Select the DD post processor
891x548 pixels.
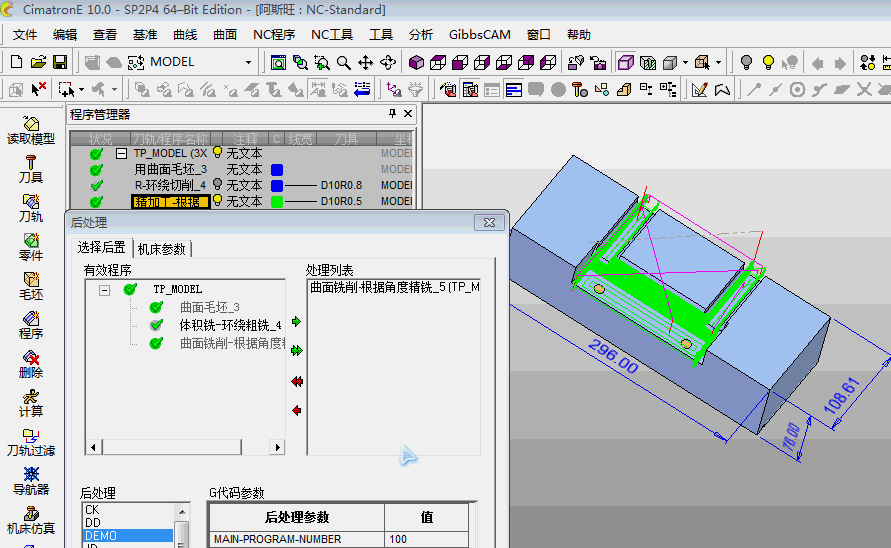point(93,523)
